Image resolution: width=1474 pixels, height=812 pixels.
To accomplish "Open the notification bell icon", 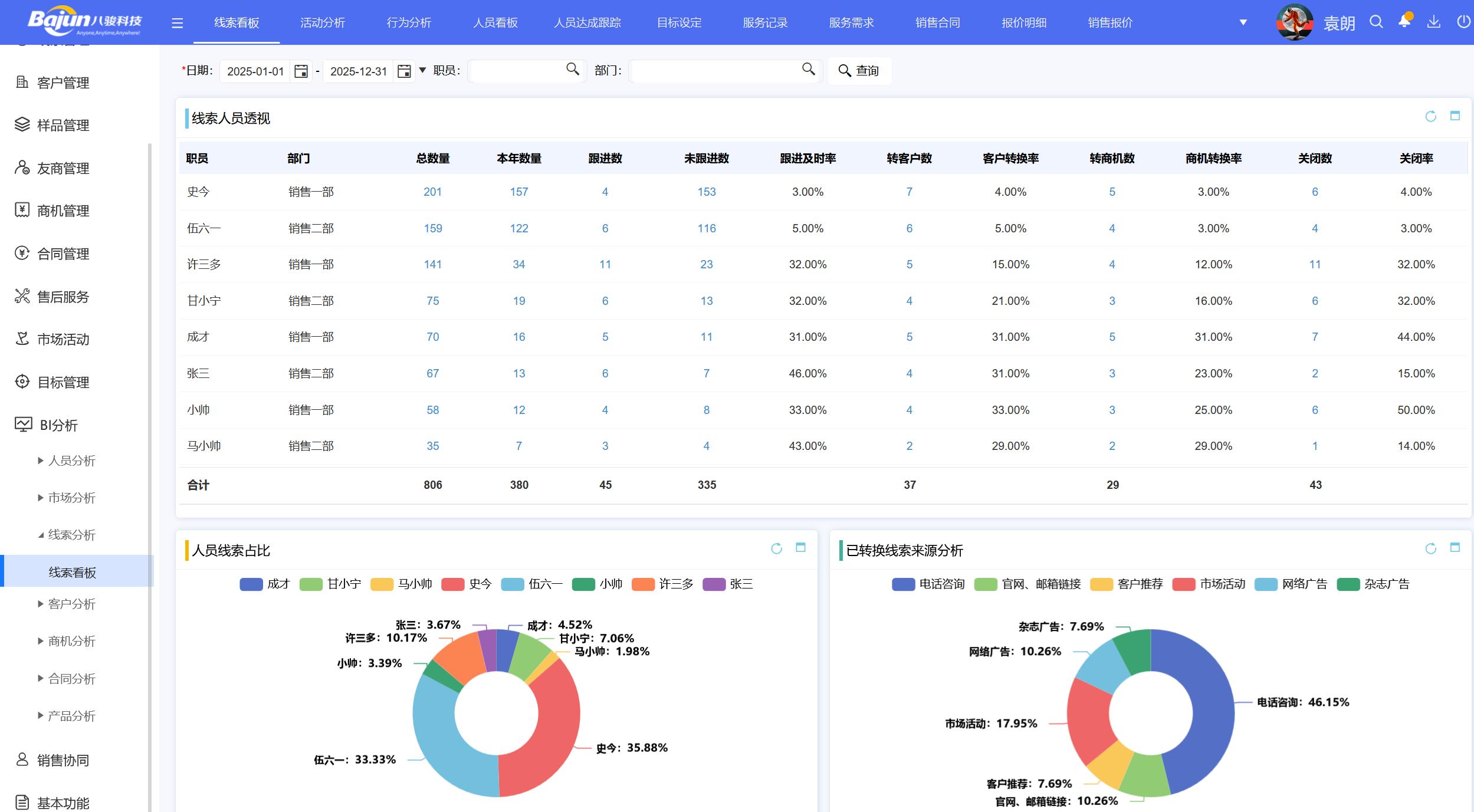I will [x=1404, y=22].
